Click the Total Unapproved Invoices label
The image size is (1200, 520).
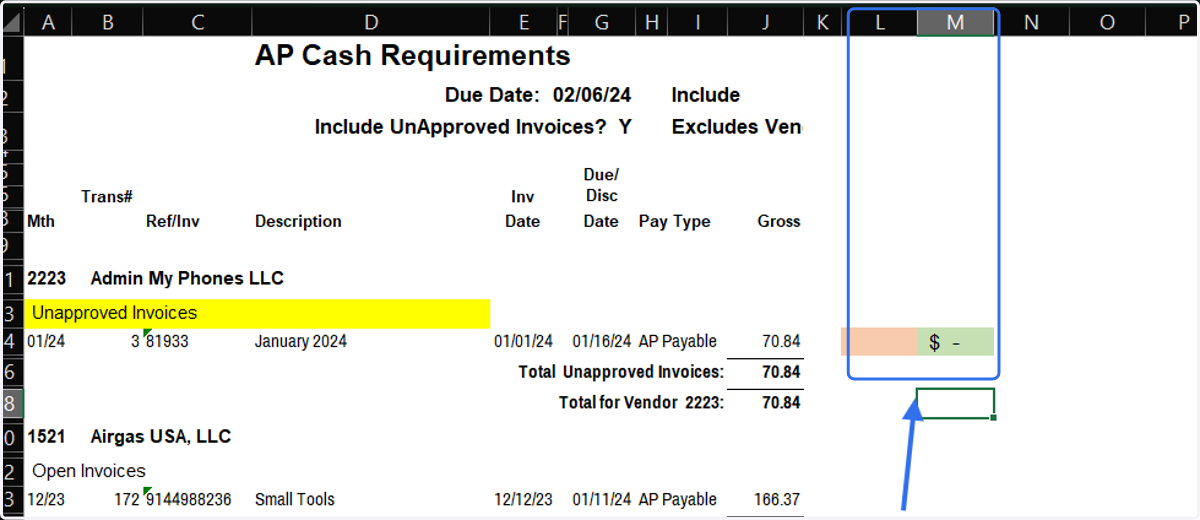pyautogui.click(x=620, y=372)
